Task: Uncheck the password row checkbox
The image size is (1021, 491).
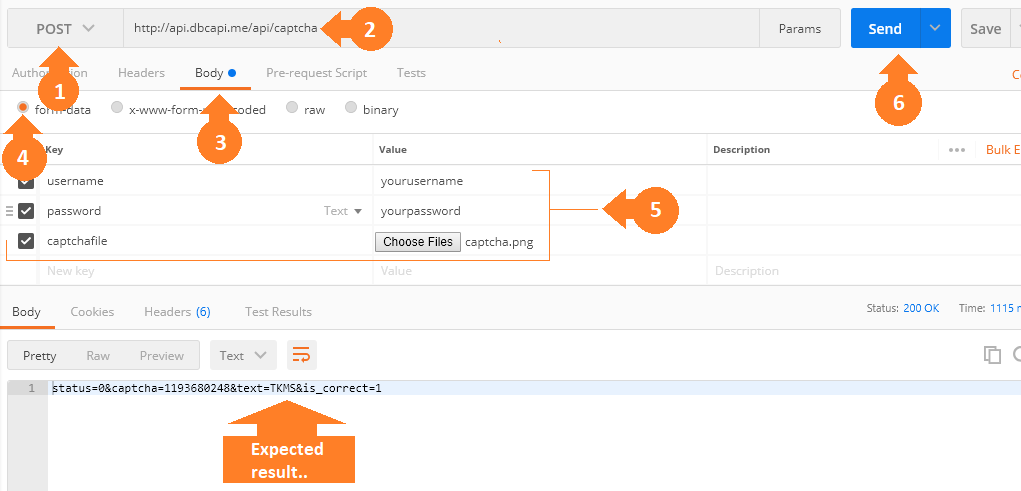Action: pyautogui.click(x=26, y=211)
